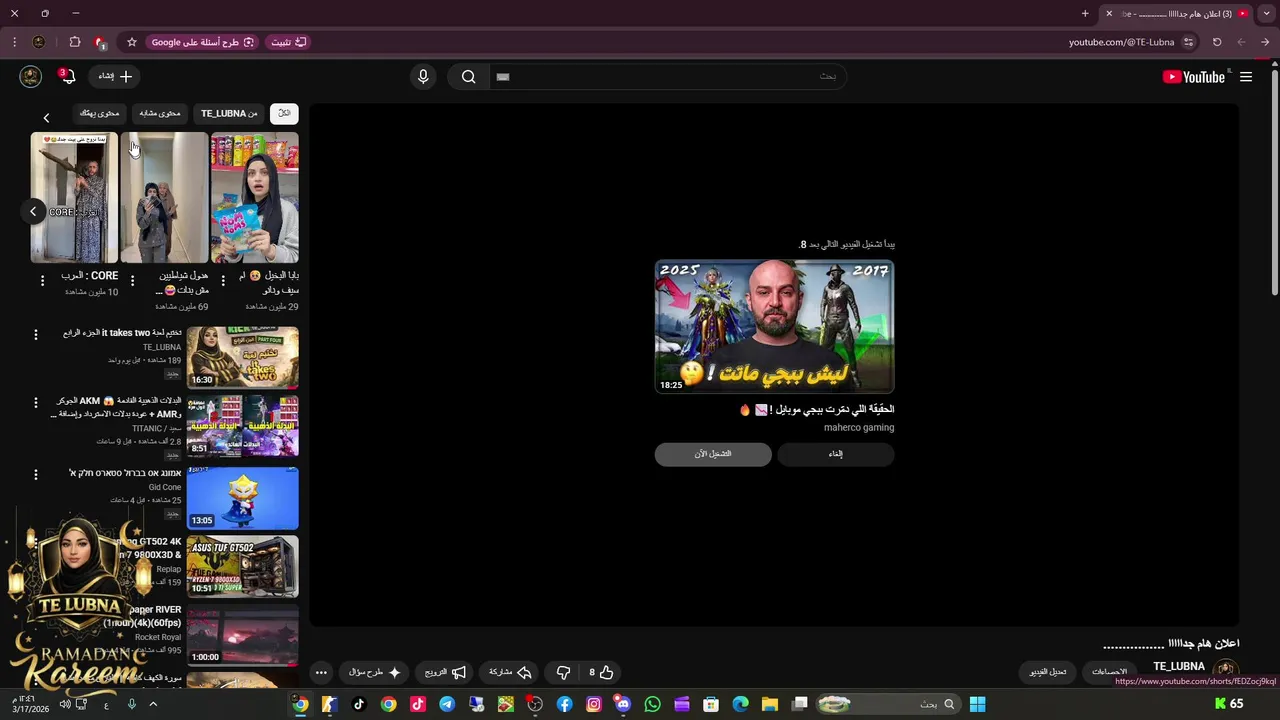This screenshot has height=720, width=1280.
Task: Open the Chrome three-dot menu
Action: point(14,42)
